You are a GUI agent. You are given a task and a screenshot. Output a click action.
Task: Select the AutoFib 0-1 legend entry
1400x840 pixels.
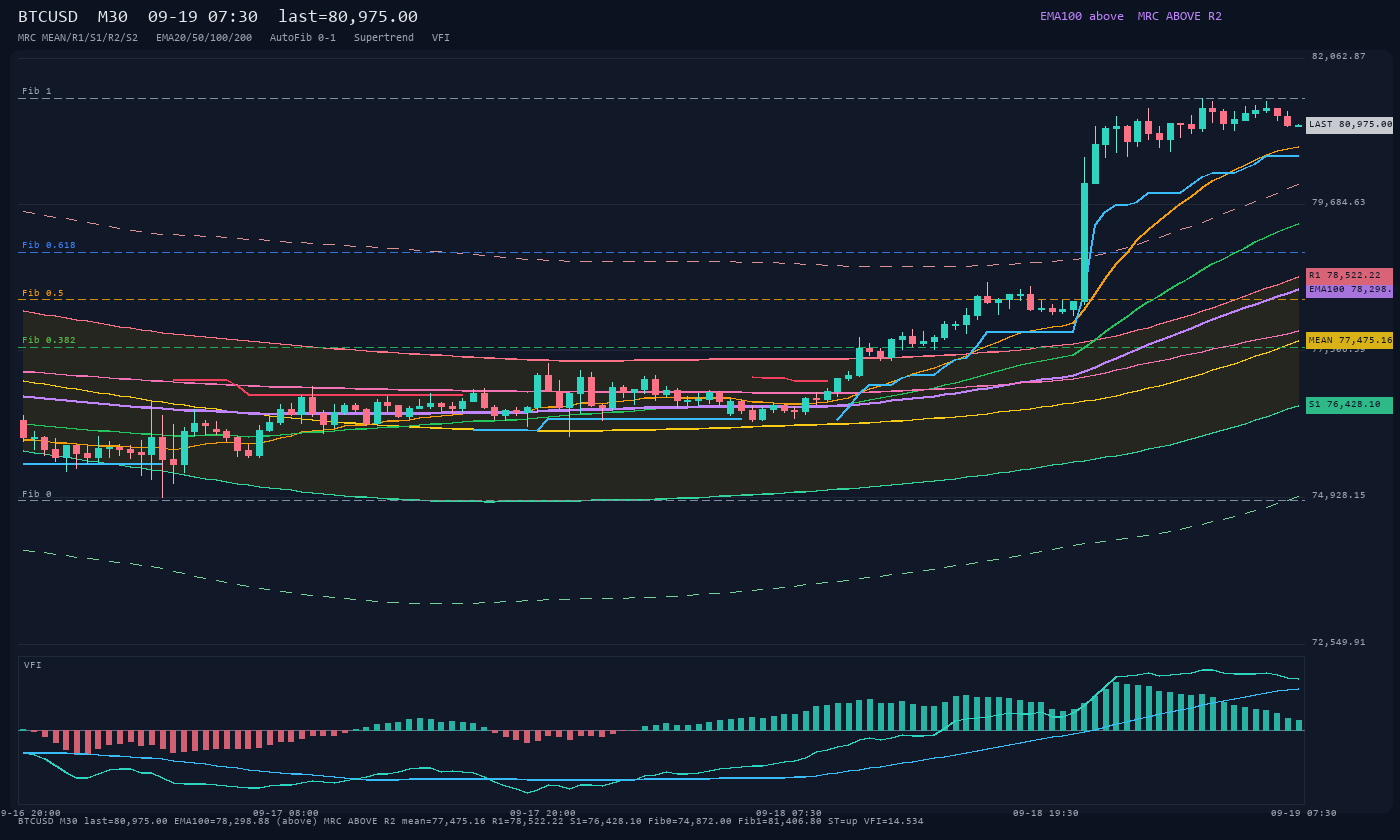pos(303,37)
